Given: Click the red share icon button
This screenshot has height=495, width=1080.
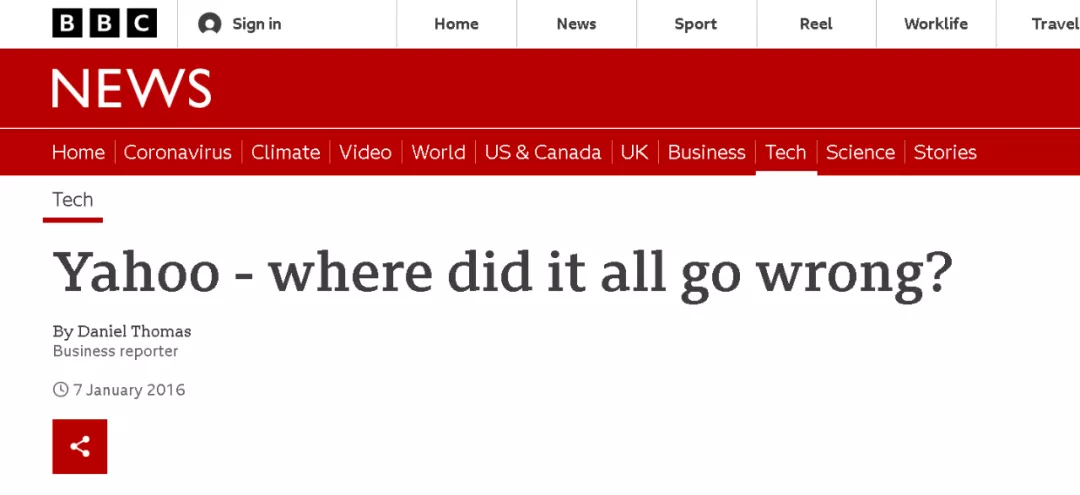Looking at the screenshot, I should [80, 446].
